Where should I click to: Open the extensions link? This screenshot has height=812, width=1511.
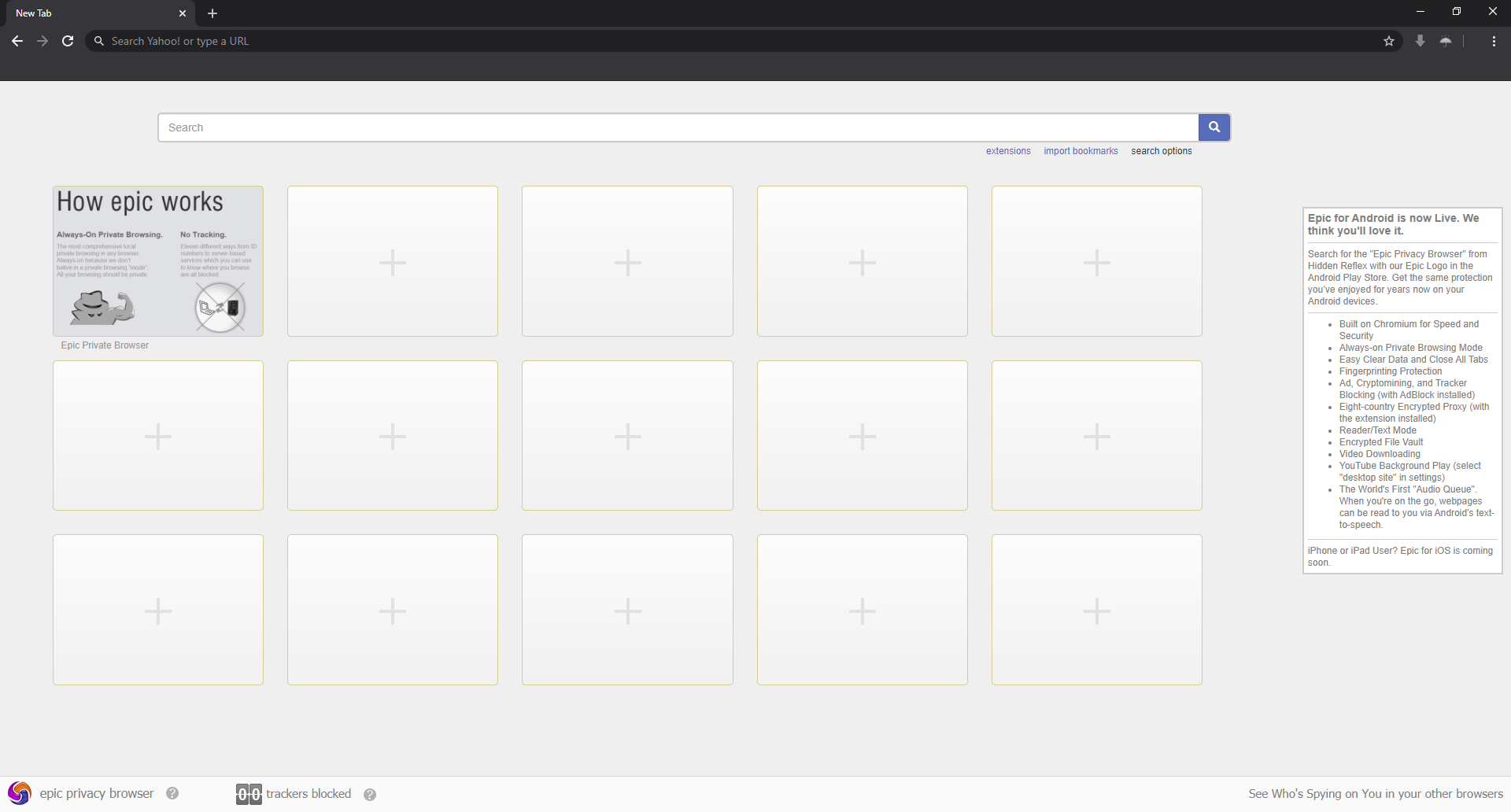point(1008,151)
